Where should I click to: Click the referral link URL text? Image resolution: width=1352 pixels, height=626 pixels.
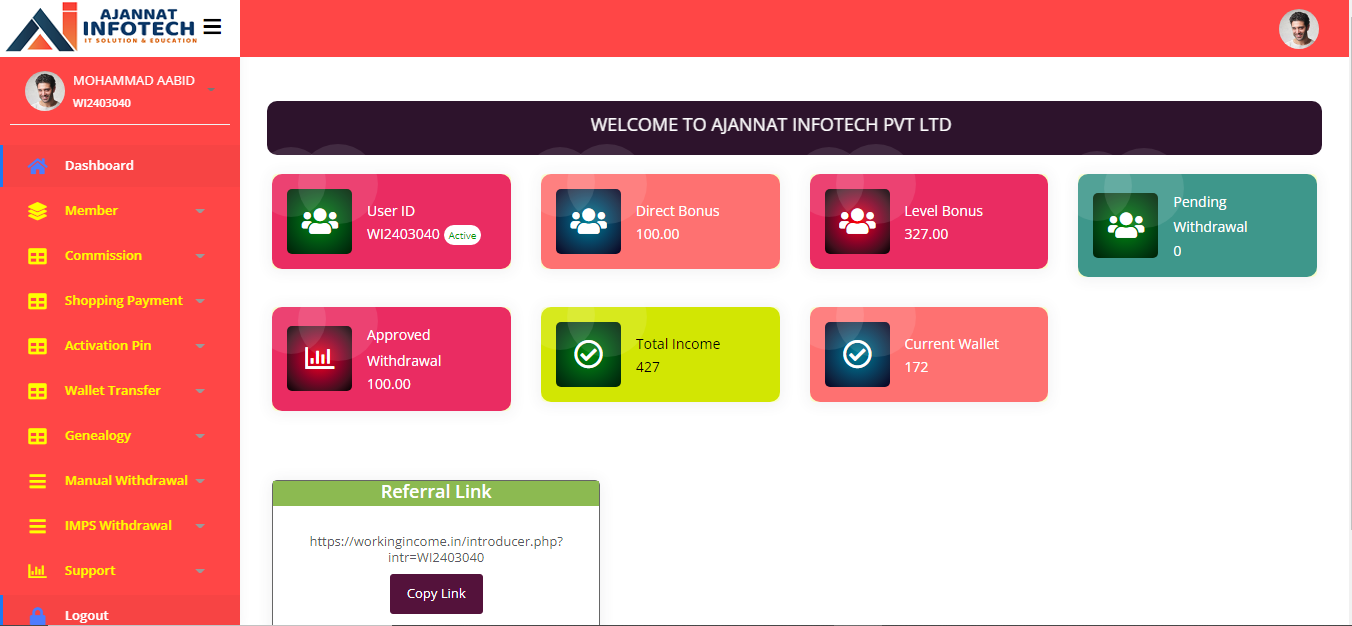click(436, 549)
